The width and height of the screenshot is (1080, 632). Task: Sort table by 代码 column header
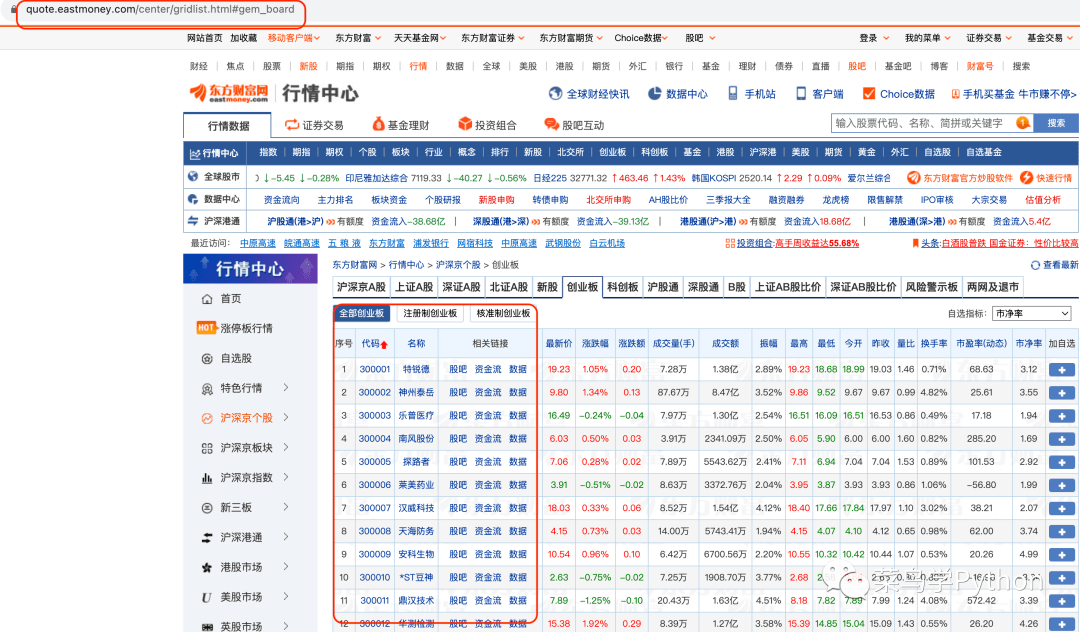pyautogui.click(x=372, y=343)
